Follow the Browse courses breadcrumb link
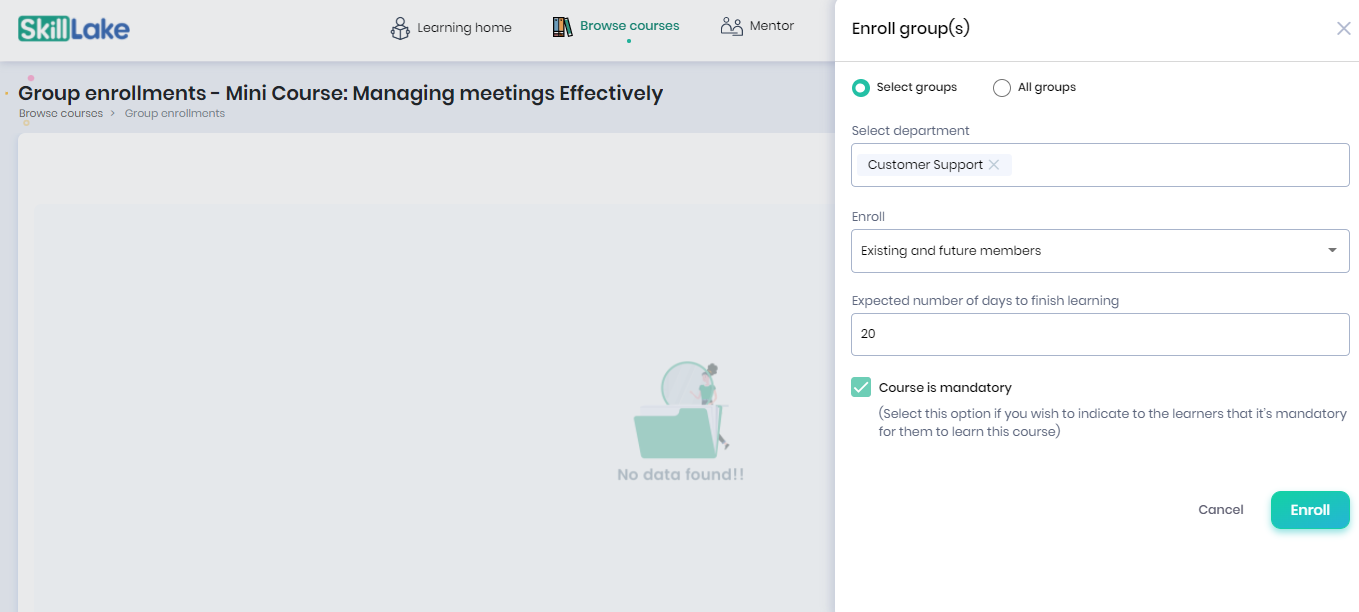Screen dimensions: 1359x612 [x=61, y=114]
